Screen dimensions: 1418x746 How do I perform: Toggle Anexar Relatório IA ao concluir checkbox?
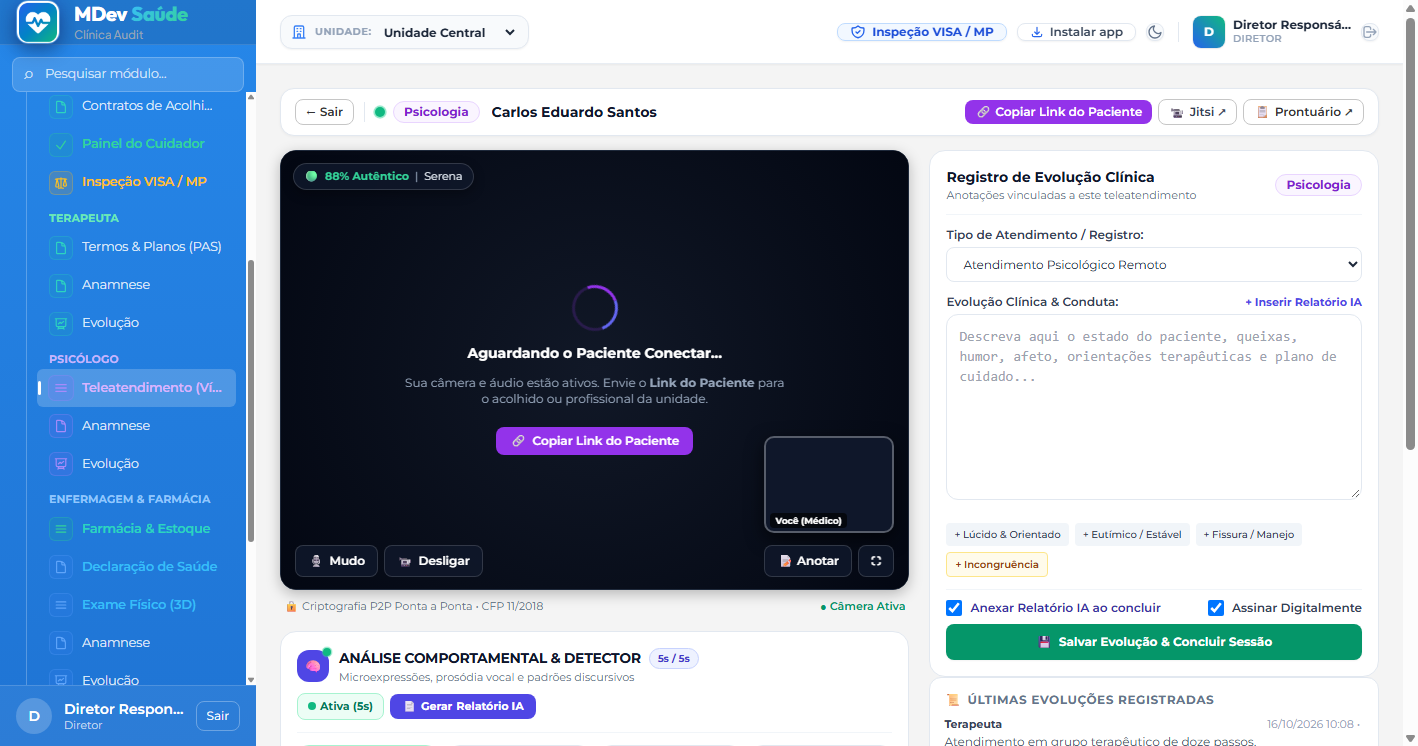click(954, 608)
